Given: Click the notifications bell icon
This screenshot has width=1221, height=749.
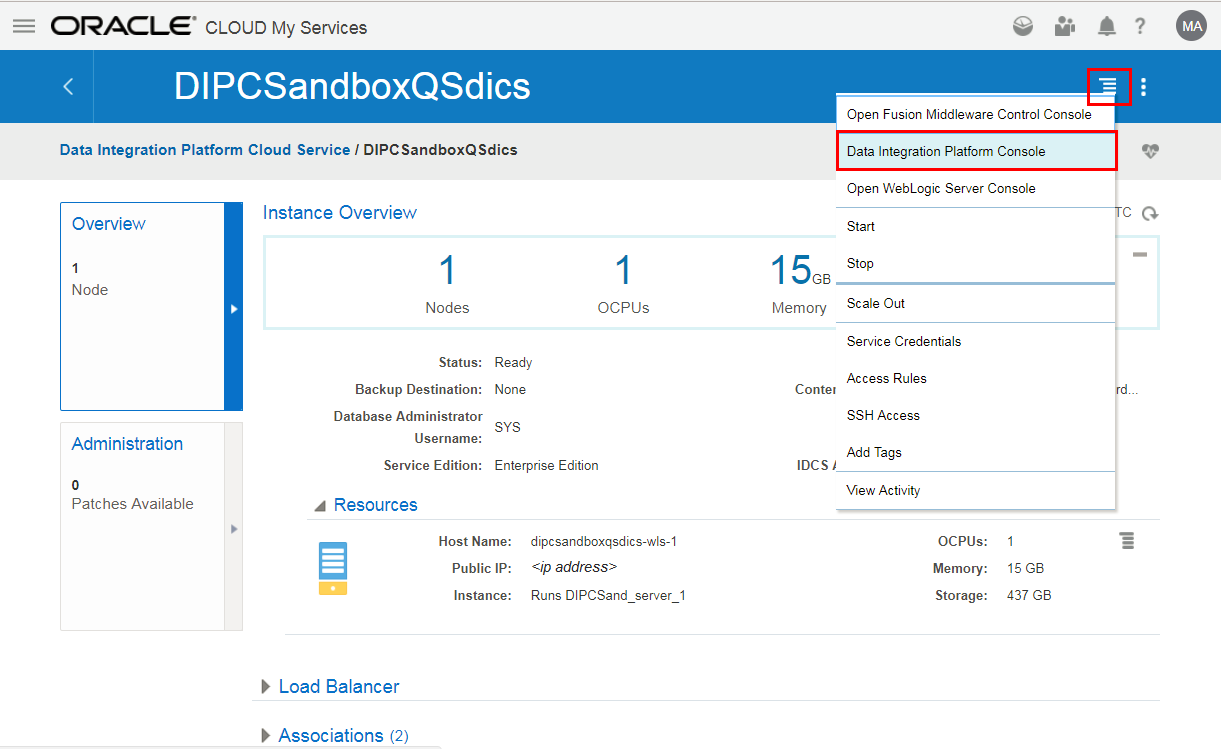Looking at the screenshot, I should click(x=1106, y=25).
